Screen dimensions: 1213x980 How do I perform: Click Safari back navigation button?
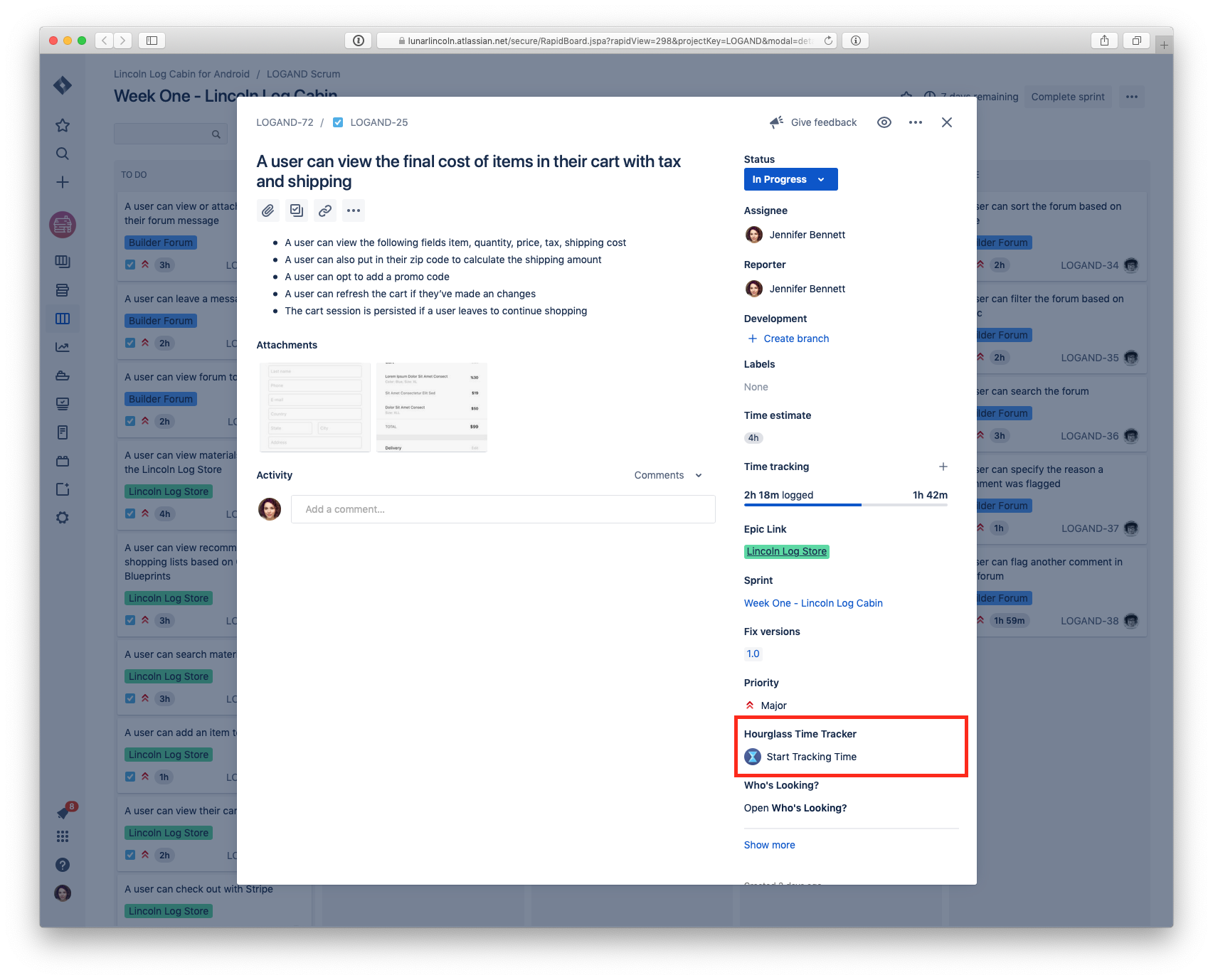(105, 41)
